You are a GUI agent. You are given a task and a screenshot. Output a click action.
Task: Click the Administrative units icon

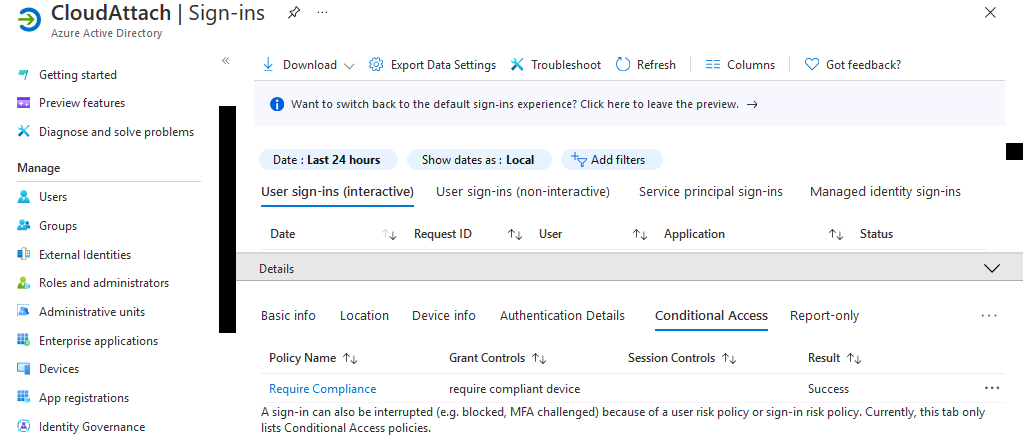(23, 312)
